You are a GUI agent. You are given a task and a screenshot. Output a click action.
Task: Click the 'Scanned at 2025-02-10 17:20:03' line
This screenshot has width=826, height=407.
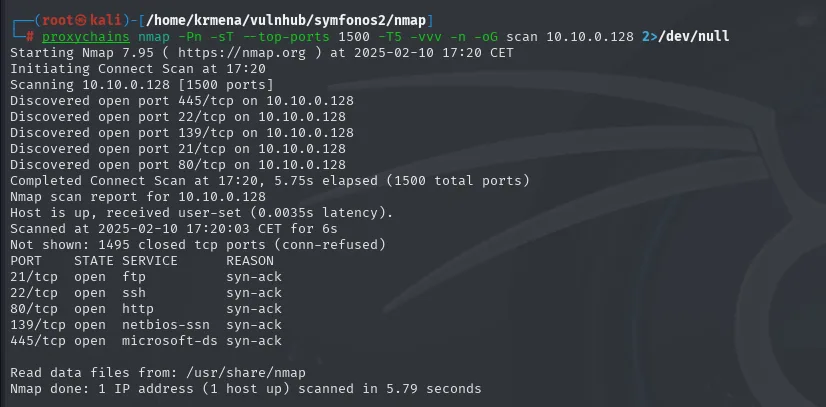[x=174, y=229]
